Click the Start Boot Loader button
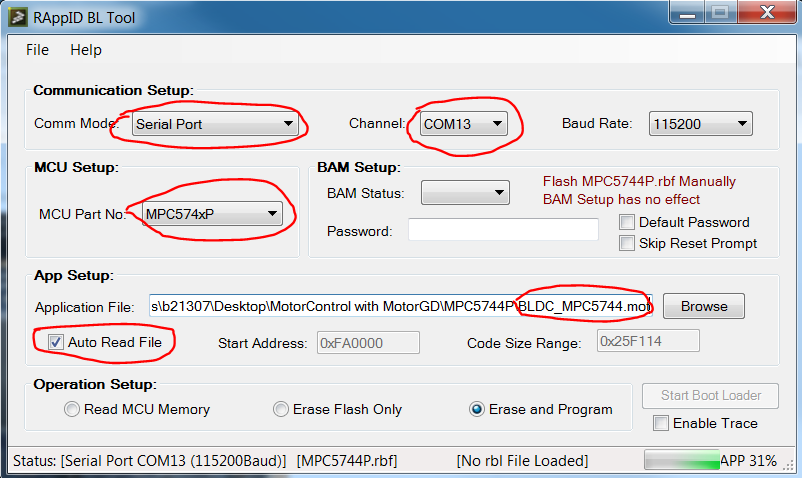The height and width of the screenshot is (478, 802). click(711, 396)
